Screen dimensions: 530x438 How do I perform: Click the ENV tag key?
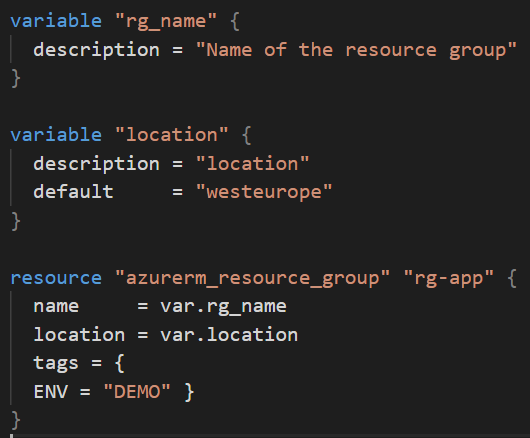(50, 392)
